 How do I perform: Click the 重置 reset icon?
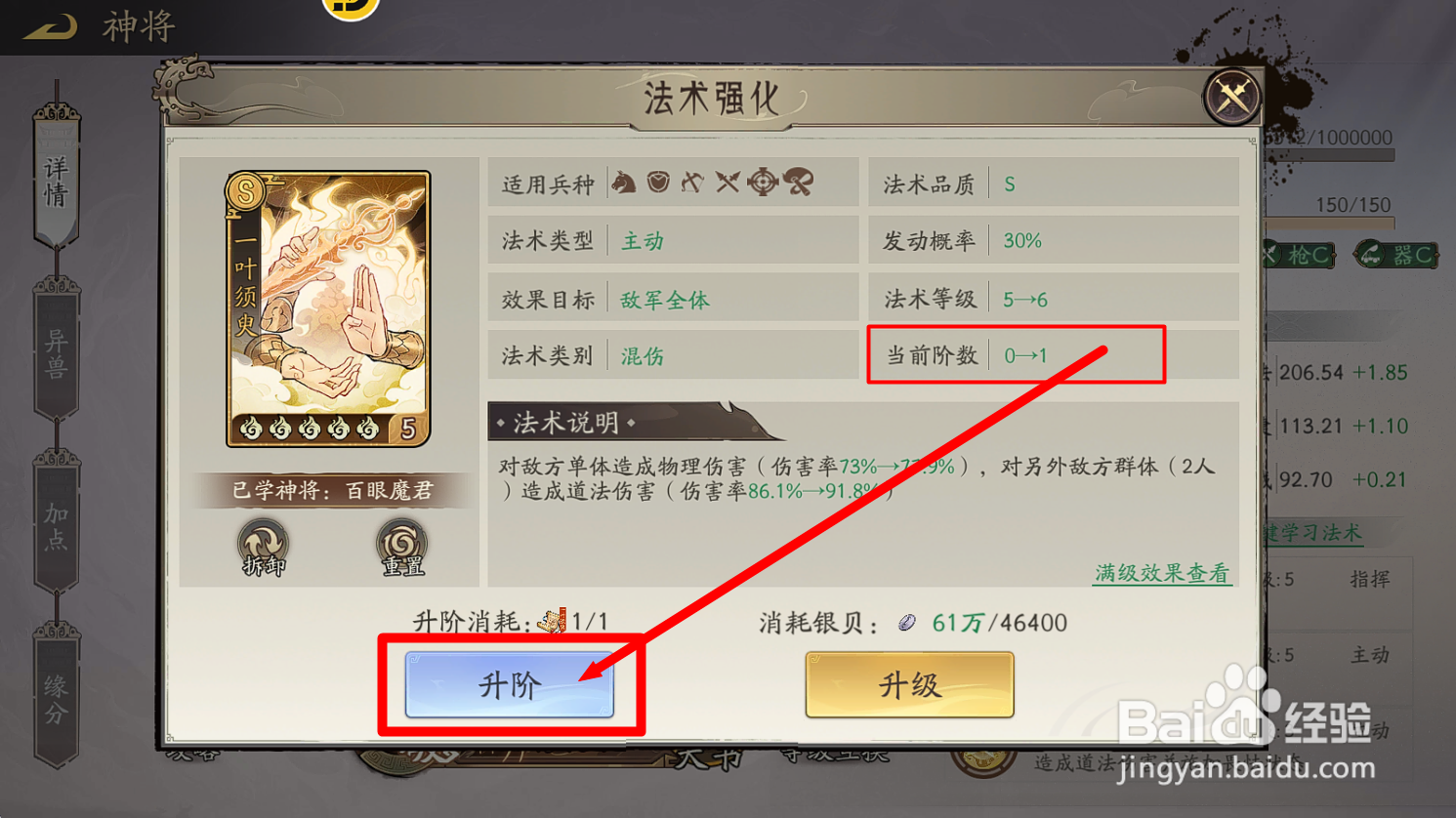402,547
